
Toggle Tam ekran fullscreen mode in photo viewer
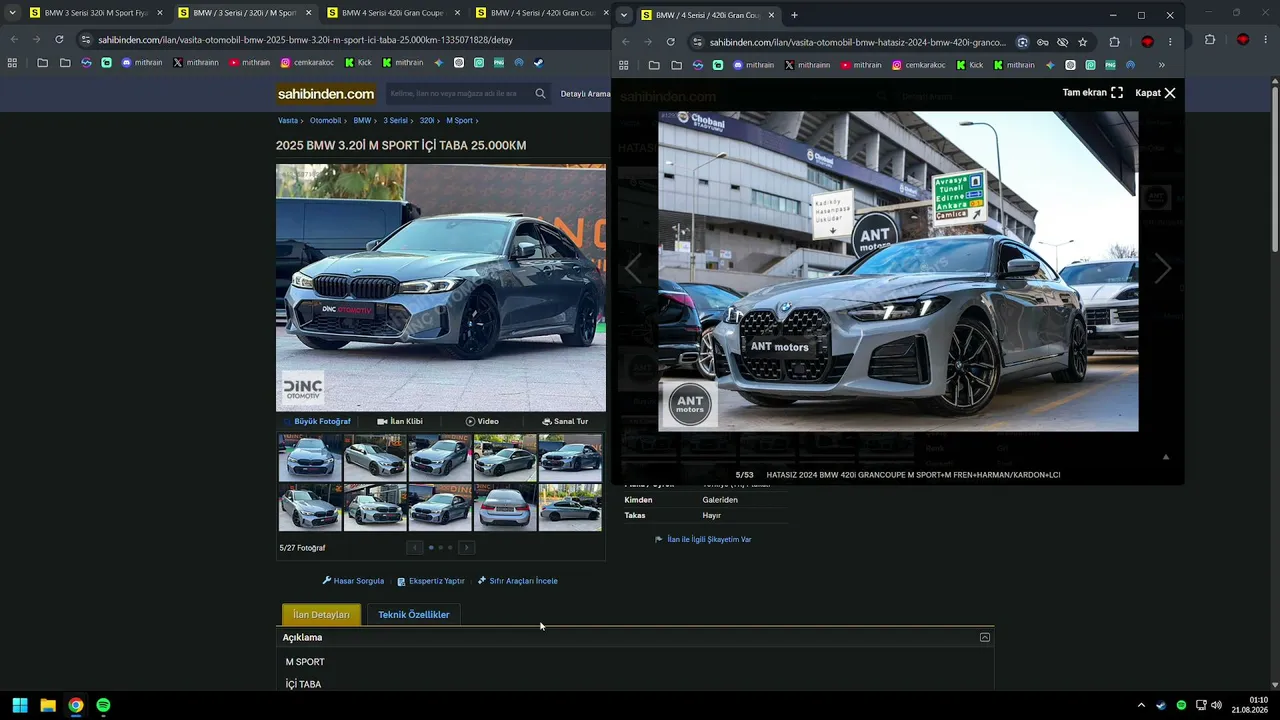pyautogui.click(x=1093, y=93)
